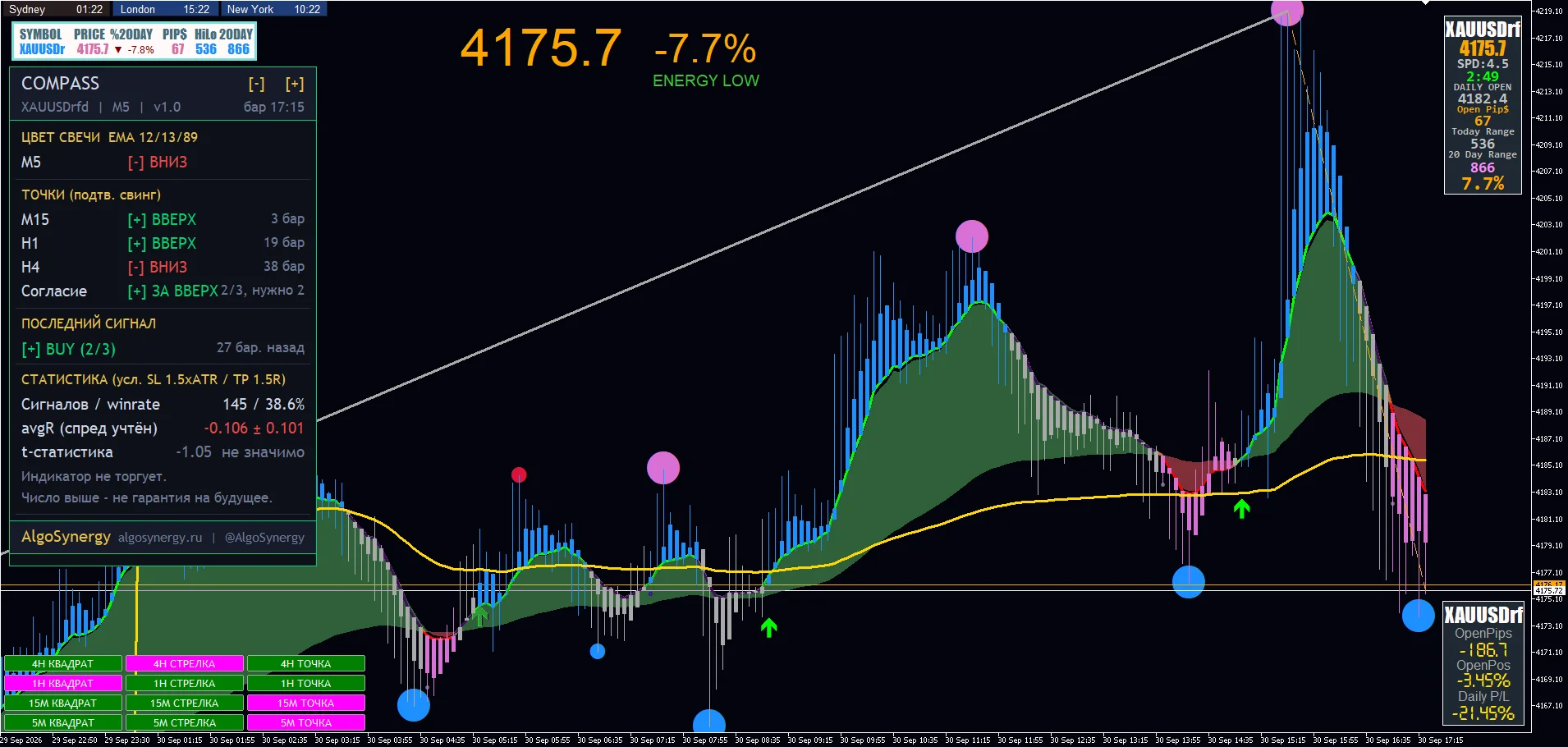The width and height of the screenshot is (1568, 747).
Task: Select the pink circle at the trend line's upper end
Action: pyautogui.click(x=1286, y=11)
